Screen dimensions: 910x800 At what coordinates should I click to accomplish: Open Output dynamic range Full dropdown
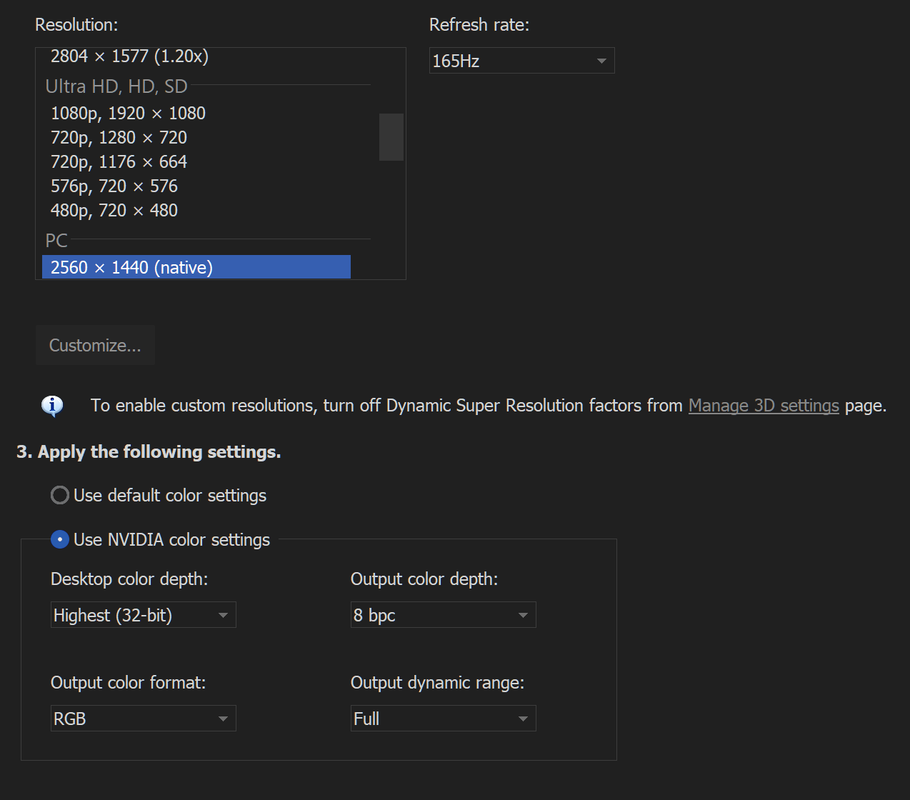pyautogui.click(x=443, y=719)
